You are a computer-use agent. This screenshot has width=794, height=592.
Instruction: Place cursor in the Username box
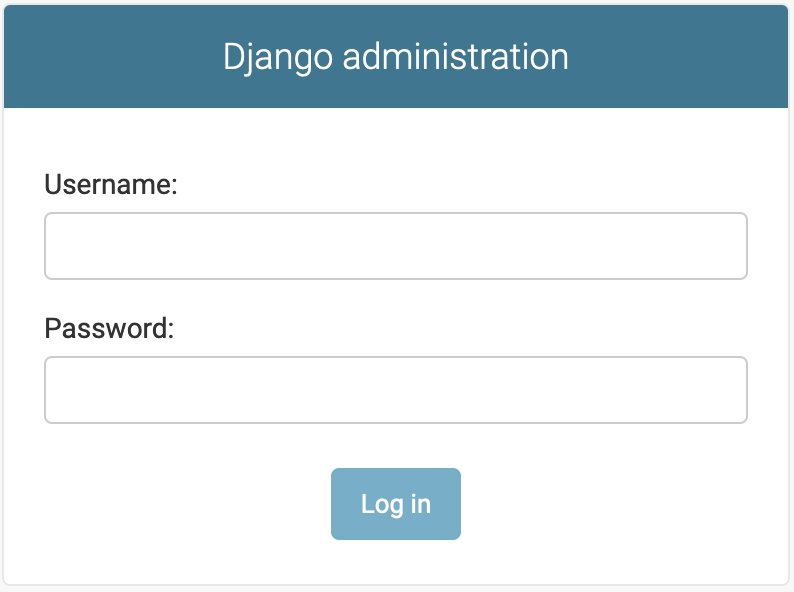click(x=395, y=246)
